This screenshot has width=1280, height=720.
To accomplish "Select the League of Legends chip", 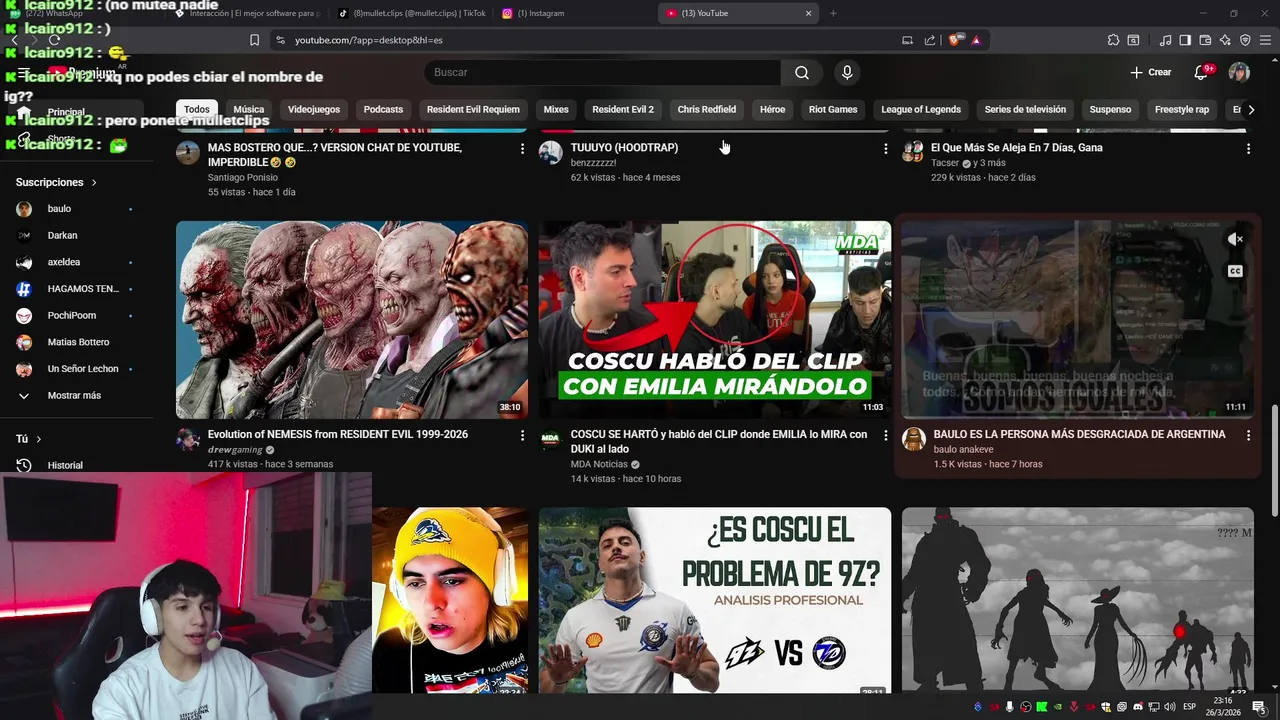I will (x=921, y=110).
